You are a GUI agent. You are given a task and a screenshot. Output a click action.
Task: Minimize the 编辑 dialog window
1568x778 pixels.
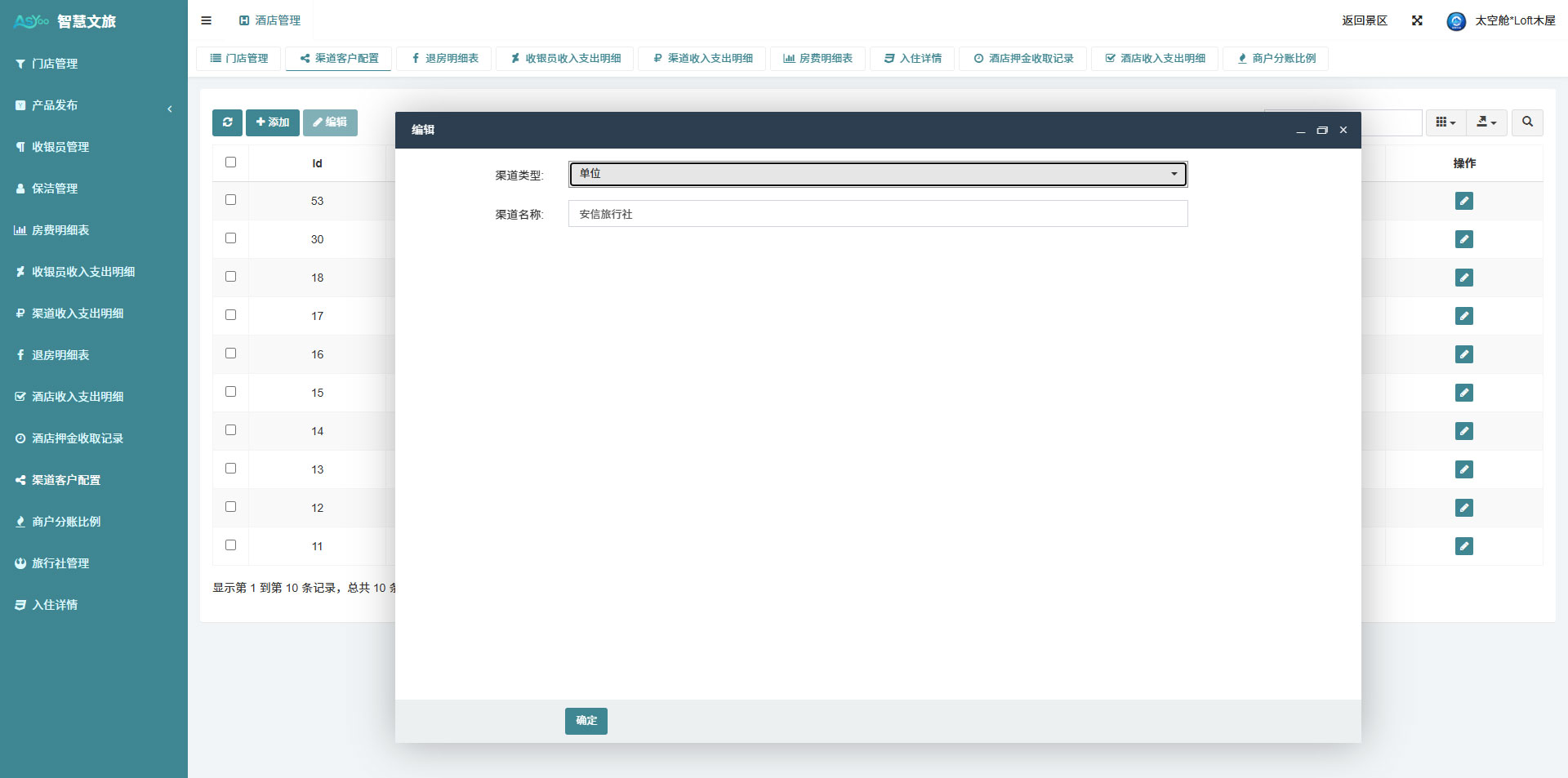pos(1301,131)
